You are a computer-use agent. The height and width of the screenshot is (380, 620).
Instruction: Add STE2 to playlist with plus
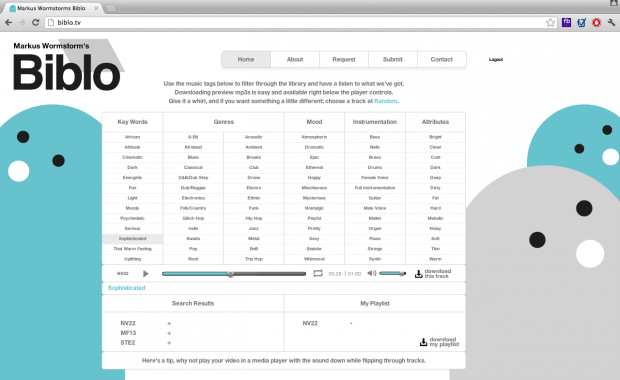click(x=169, y=343)
